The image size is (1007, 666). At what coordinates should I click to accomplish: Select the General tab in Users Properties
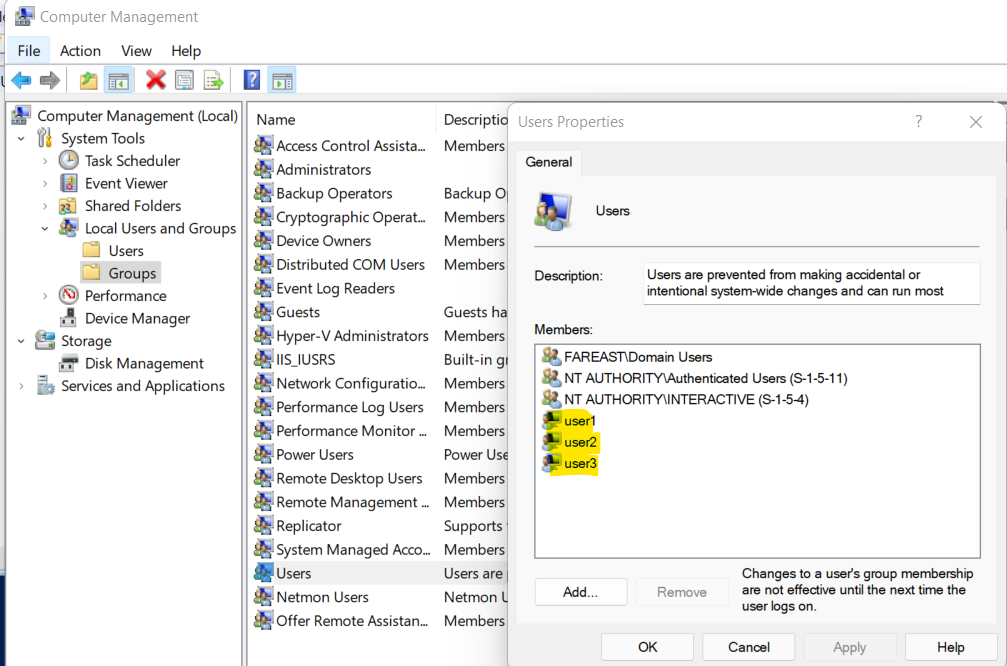point(548,162)
